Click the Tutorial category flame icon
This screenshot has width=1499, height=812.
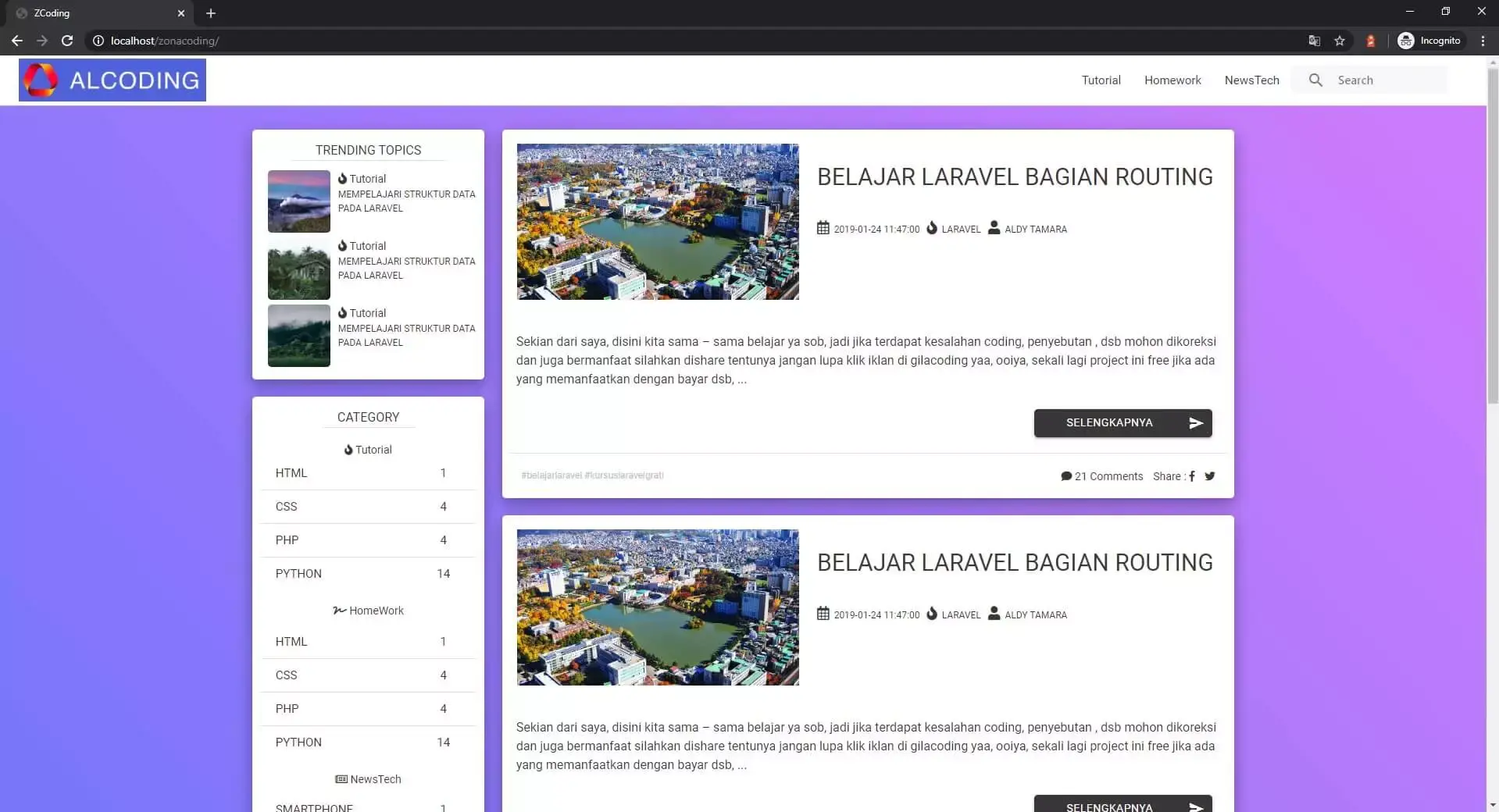point(348,450)
